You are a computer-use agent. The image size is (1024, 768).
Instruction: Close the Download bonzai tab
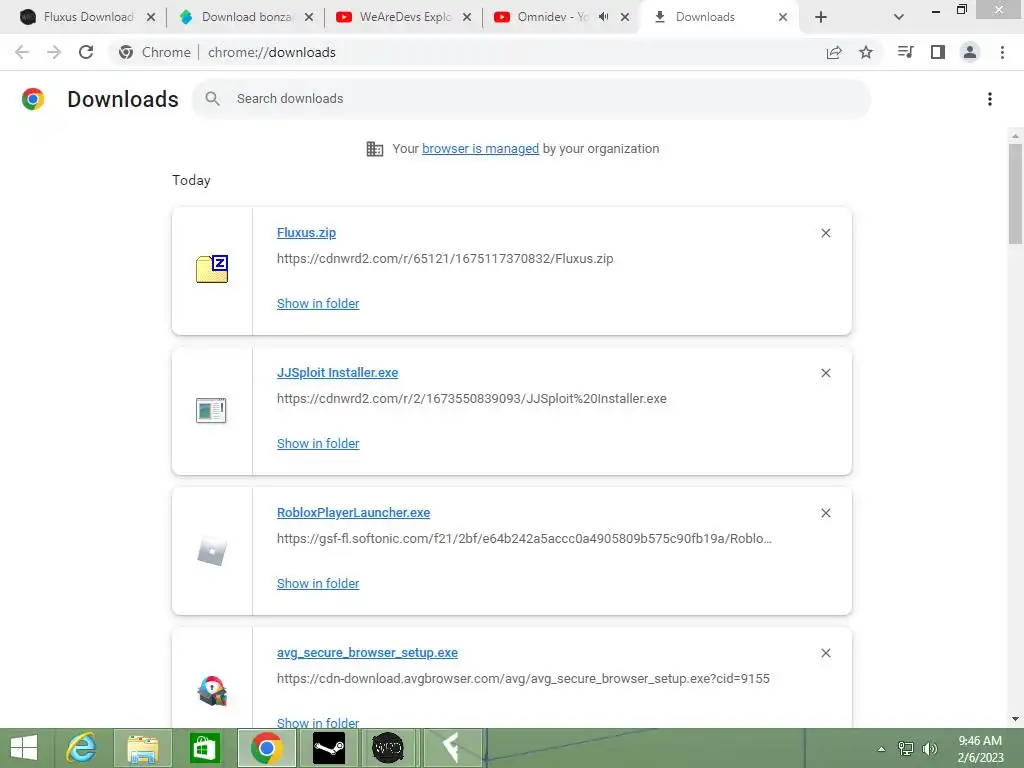tap(309, 17)
